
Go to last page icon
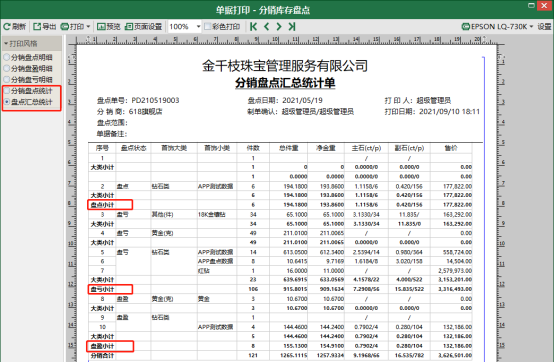[x=292, y=26]
